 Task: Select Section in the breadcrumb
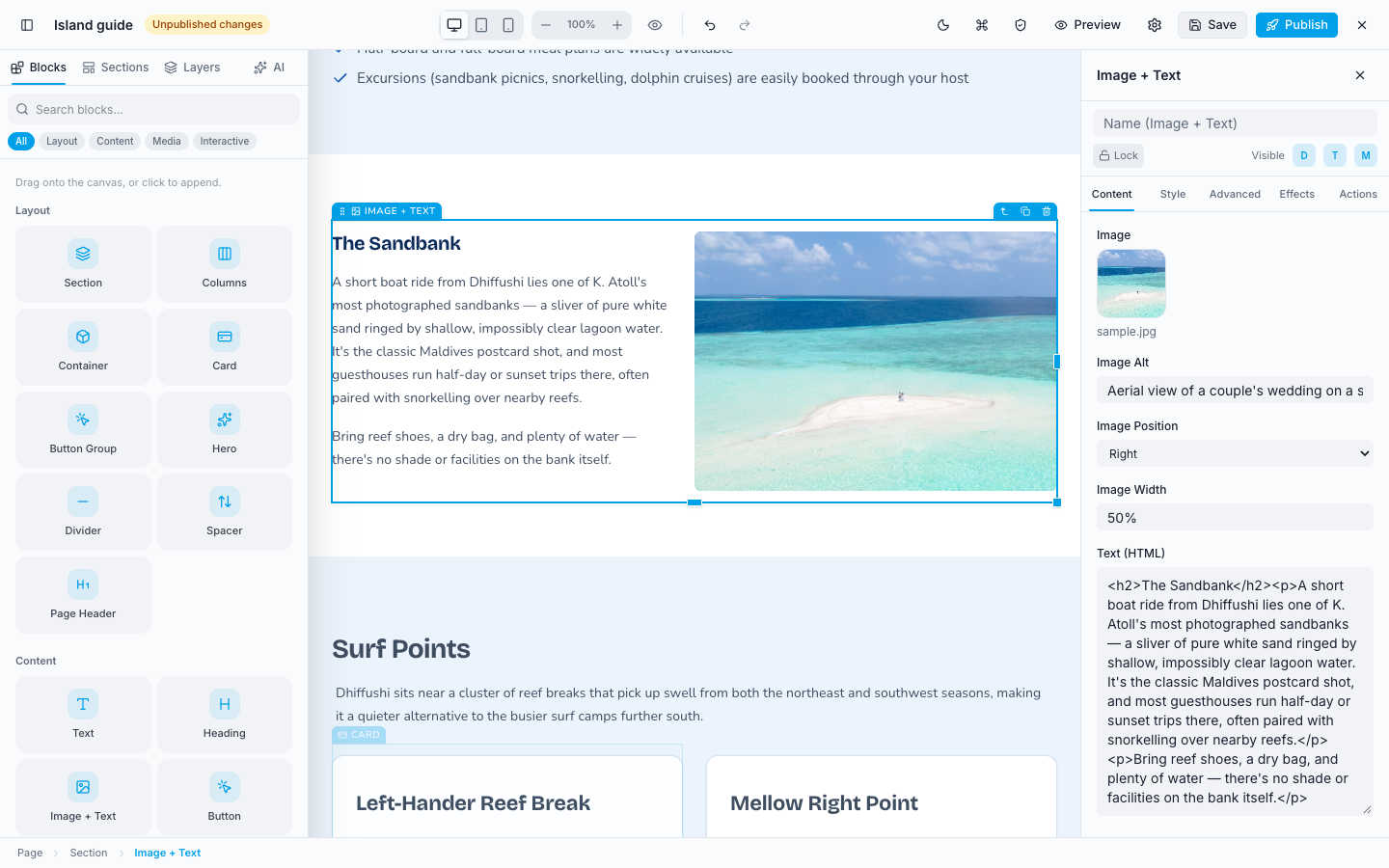click(89, 853)
